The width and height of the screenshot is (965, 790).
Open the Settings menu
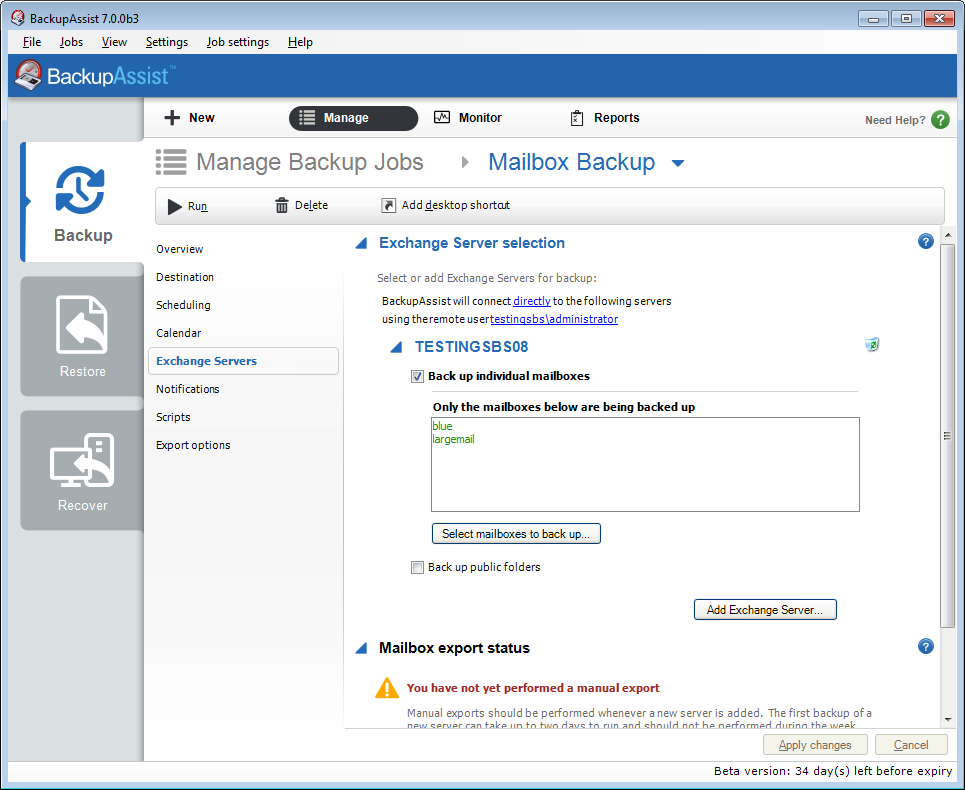(x=167, y=42)
